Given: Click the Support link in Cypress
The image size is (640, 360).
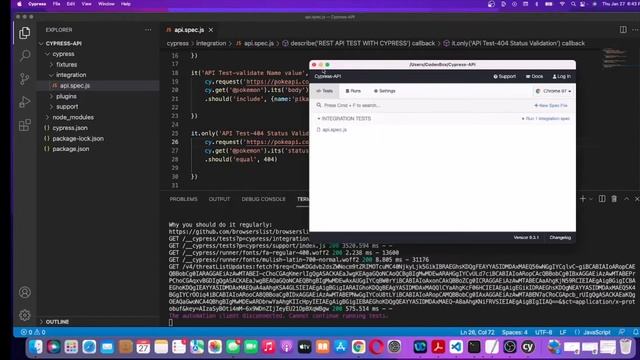Looking at the screenshot, I should coord(504,76).
